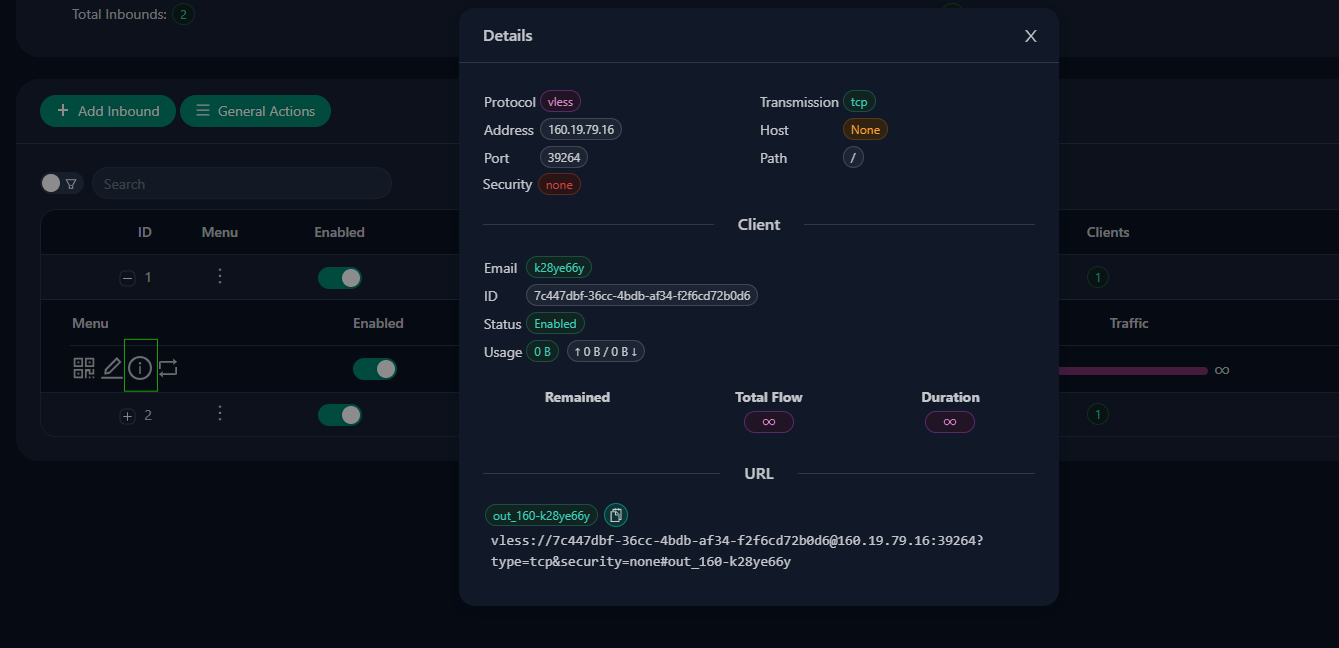The height and width of the screenshot is (648, 1339).
Task: Close the Details dialog with the X
Action: tap(1030, 36)
